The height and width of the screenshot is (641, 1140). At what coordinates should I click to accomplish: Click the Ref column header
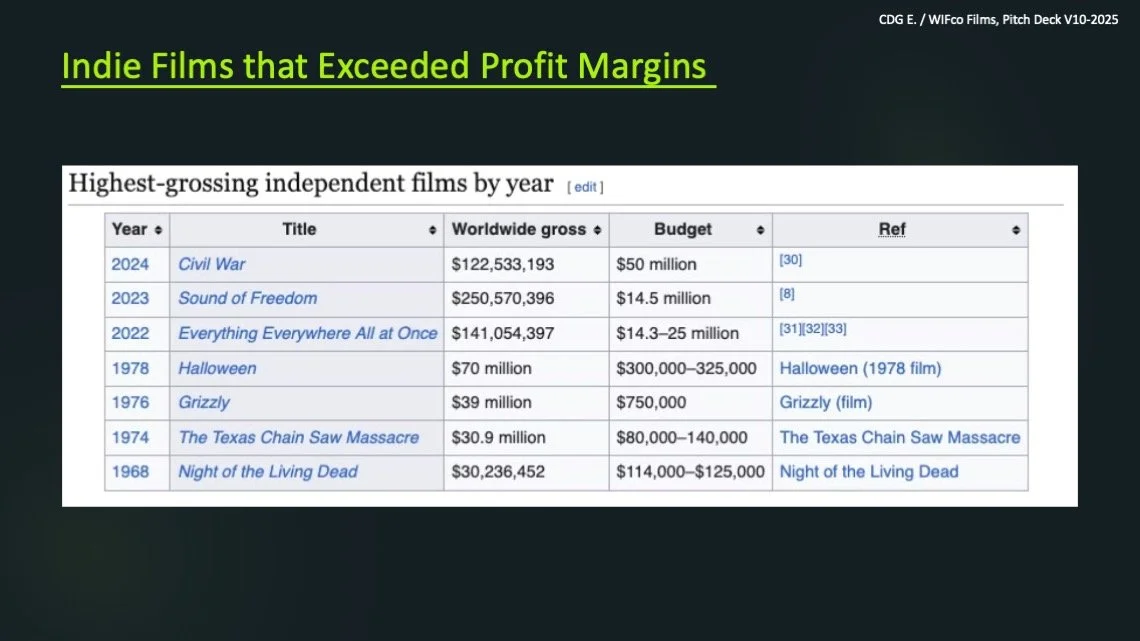point(900,230)
